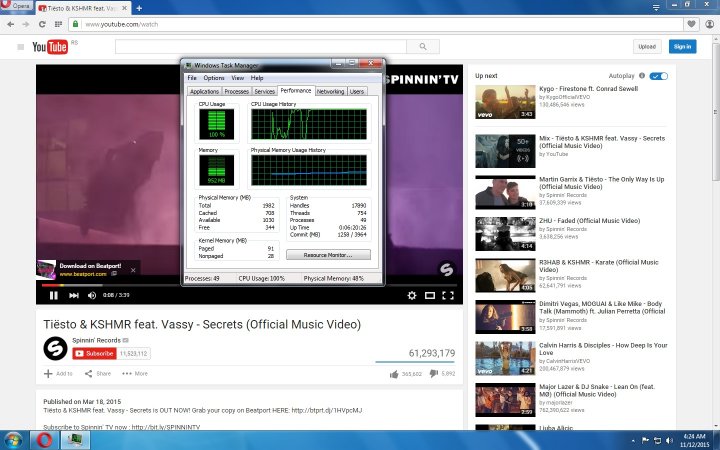This screenshot has height=450, width=720.
Task: Click the red Subscribe button
Action: click(94, 354)
